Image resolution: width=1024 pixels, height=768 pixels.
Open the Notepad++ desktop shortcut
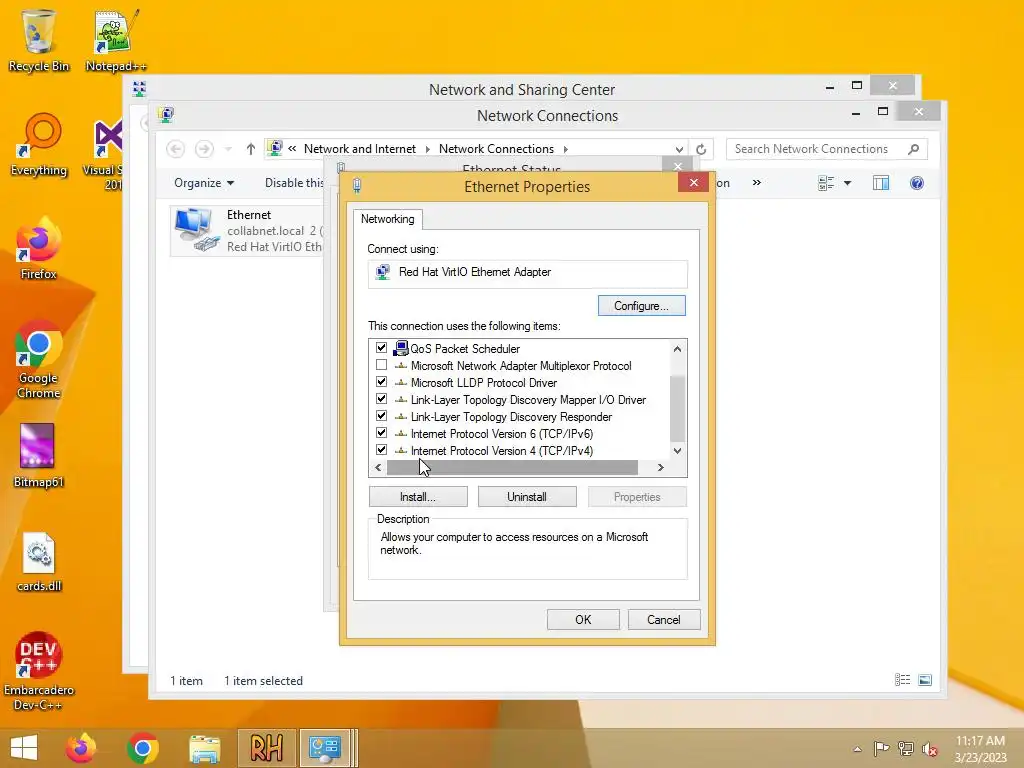116,40
